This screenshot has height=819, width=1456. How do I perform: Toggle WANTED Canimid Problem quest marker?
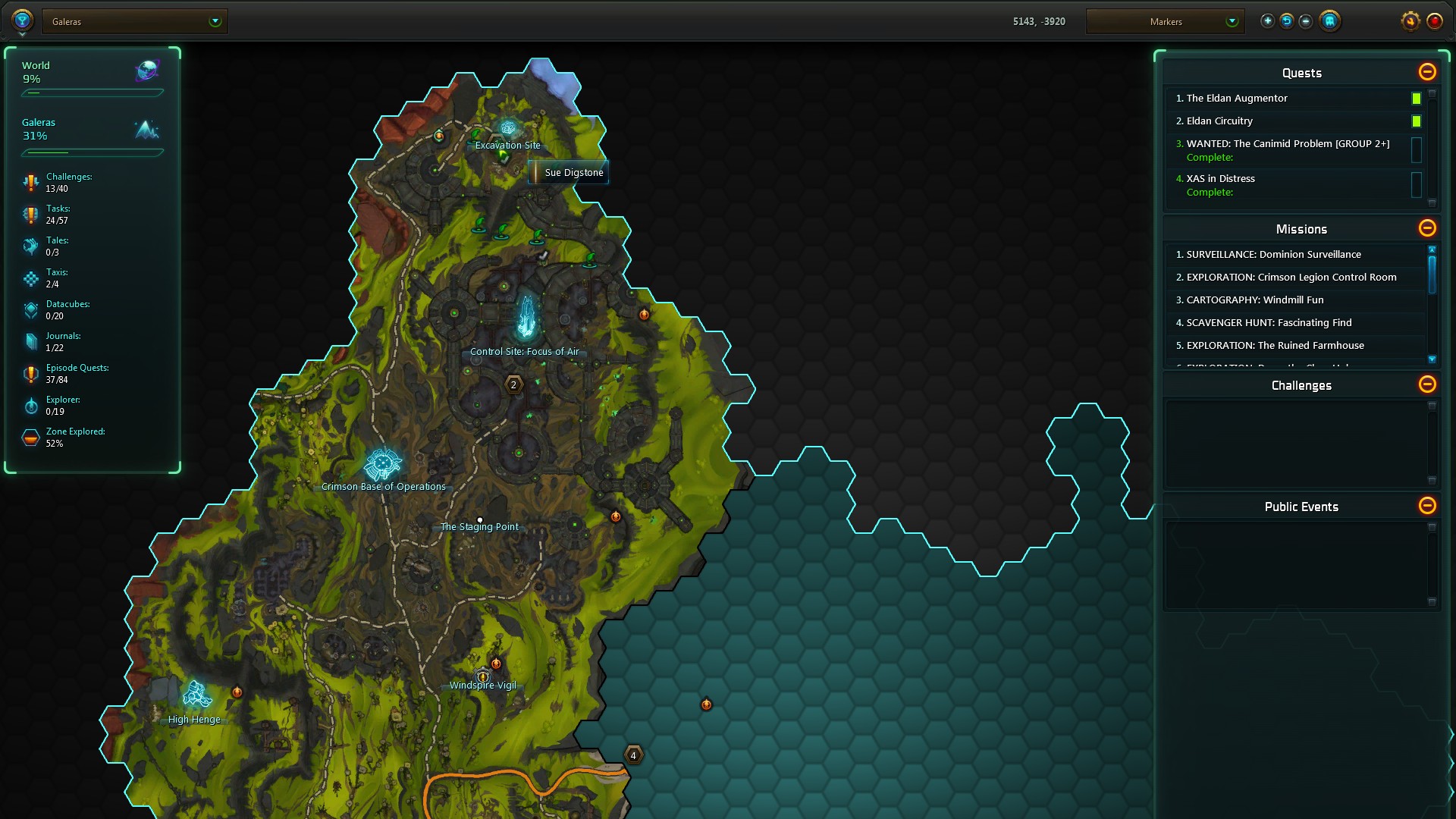[x=1416, y=149]
